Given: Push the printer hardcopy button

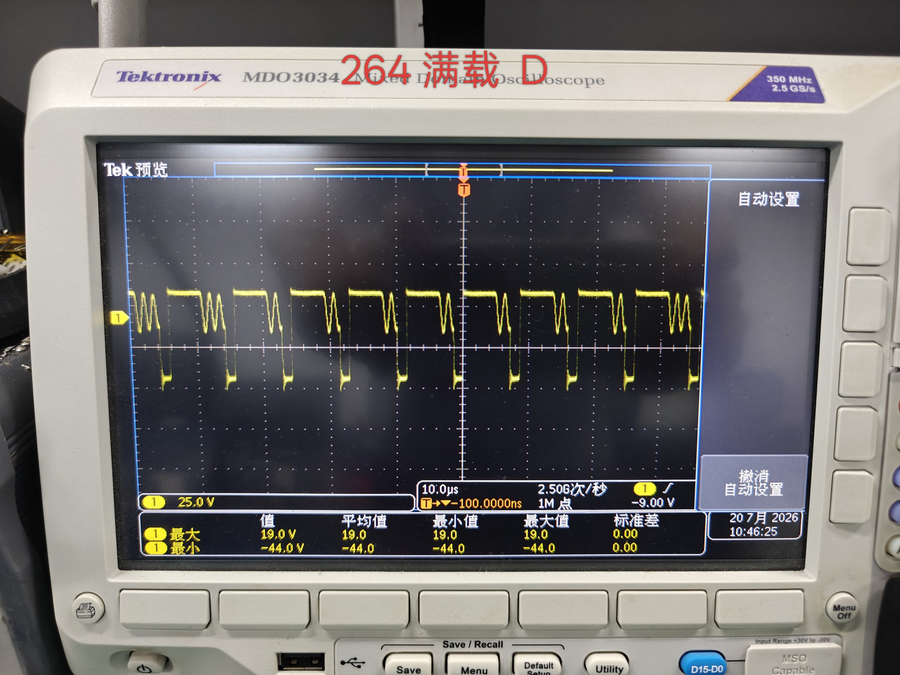Looking at the screenshot, I should 88,610.
